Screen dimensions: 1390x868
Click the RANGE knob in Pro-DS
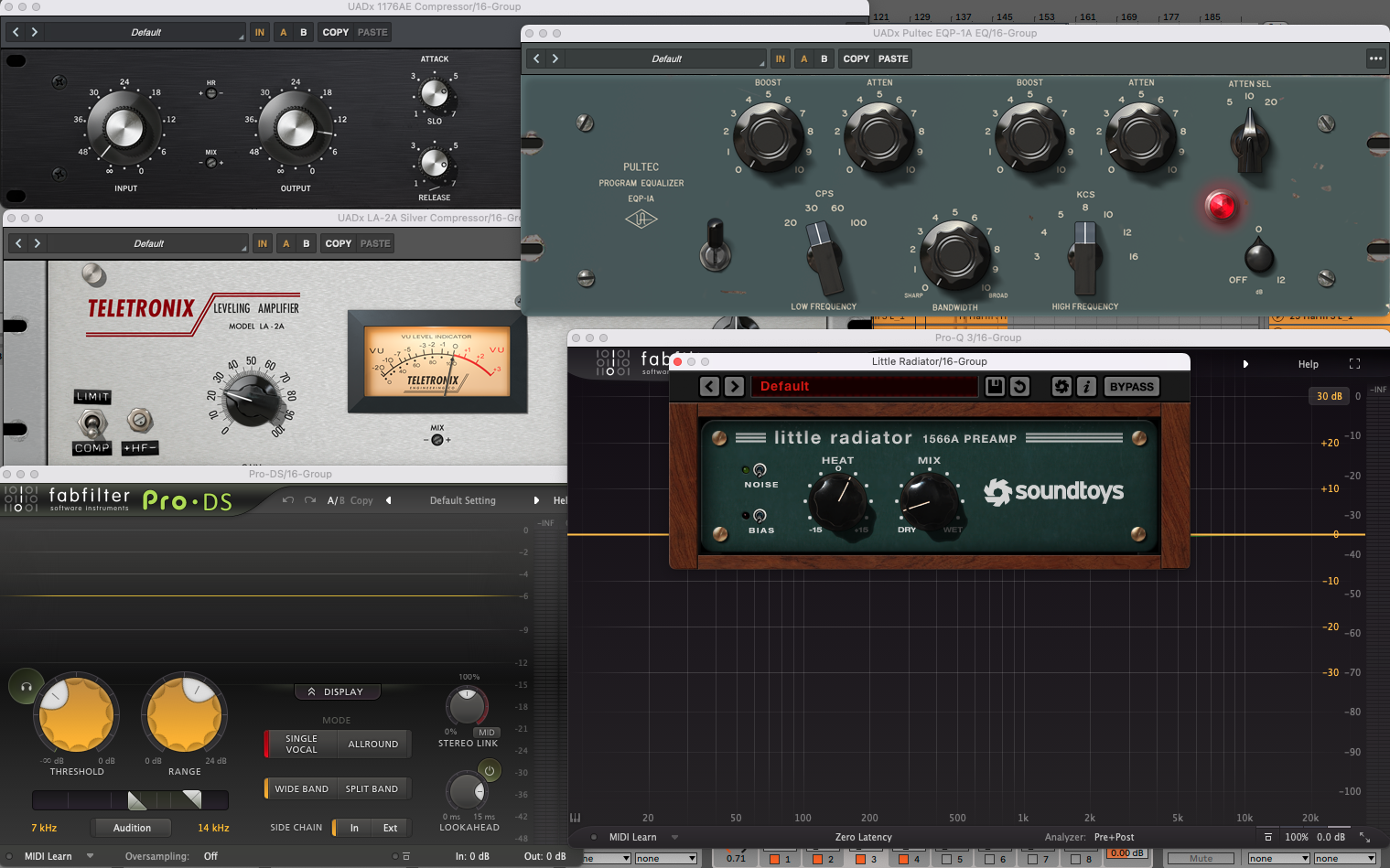[x=185, y=715]
